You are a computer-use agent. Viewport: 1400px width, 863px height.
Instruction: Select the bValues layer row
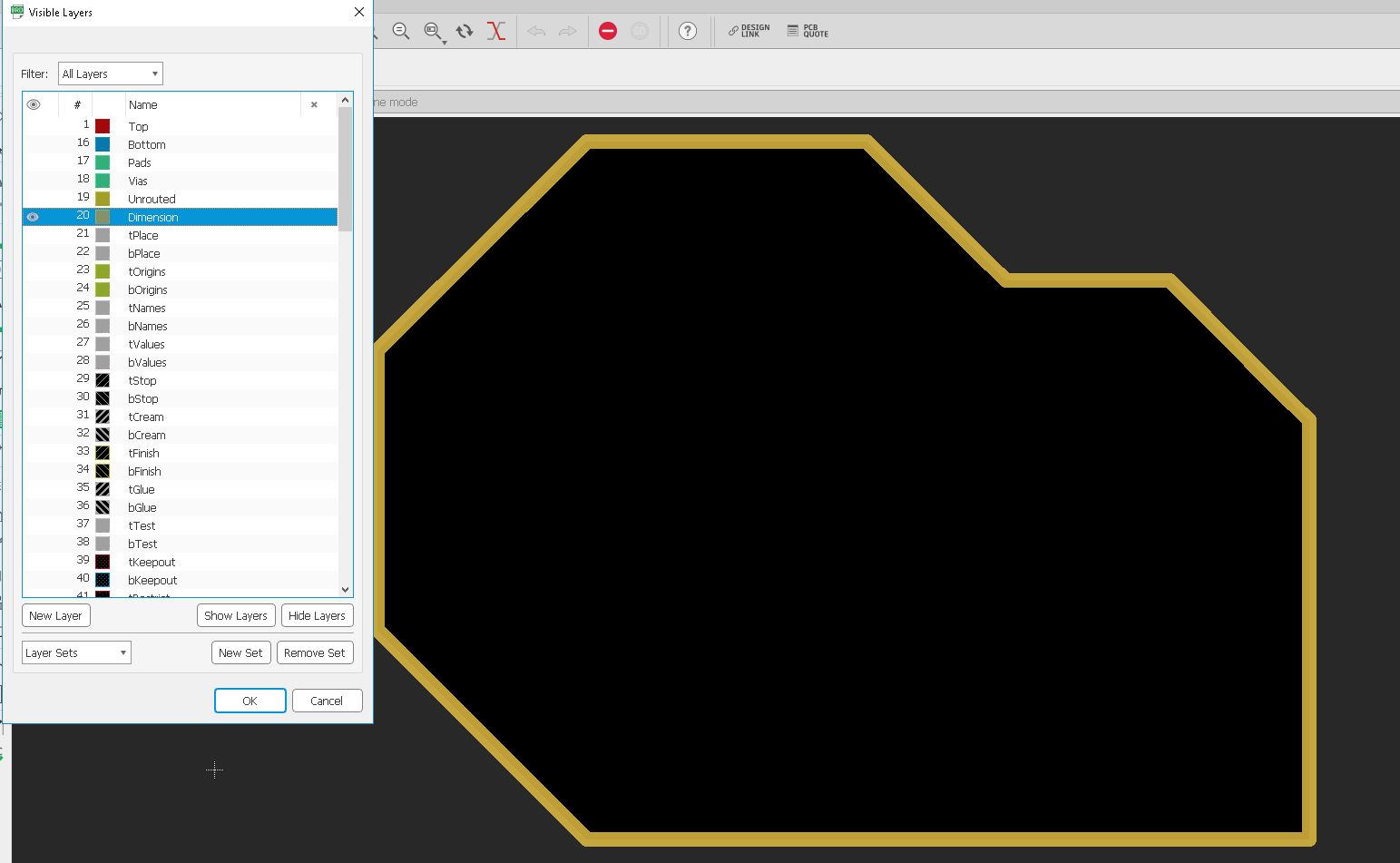(x=180, y=362)
